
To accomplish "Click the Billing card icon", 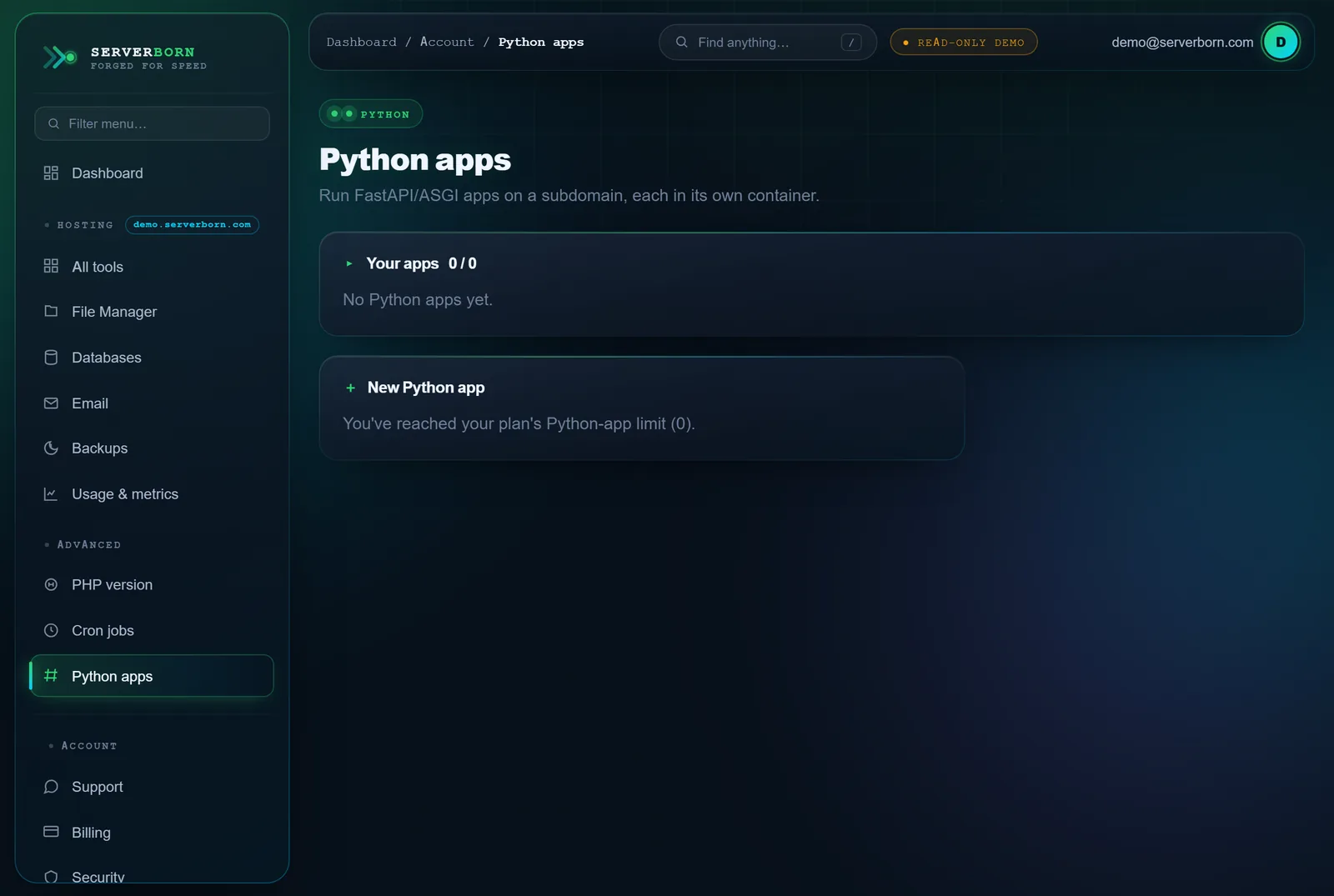I will pyautogui.click(x=51, y=832).
